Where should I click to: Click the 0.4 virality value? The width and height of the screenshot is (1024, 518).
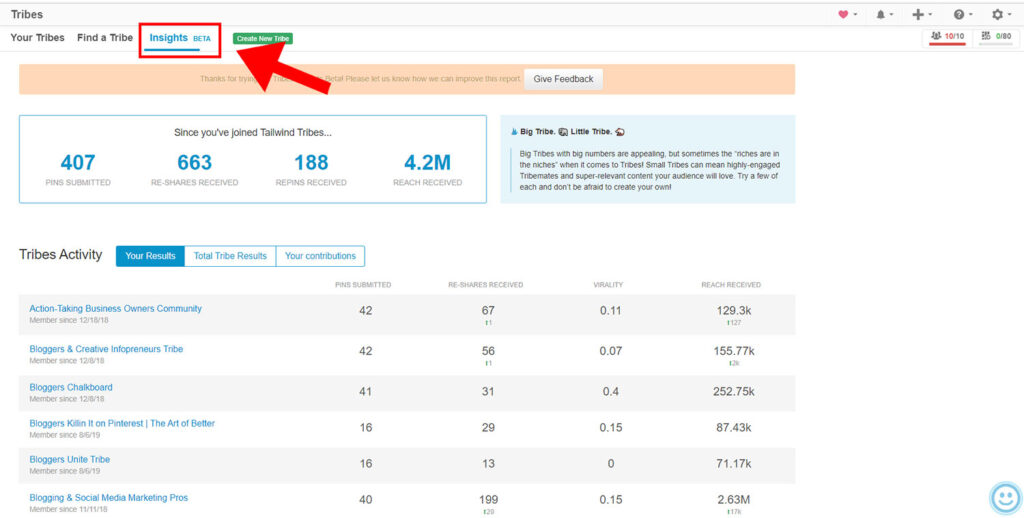[x=610, y=392]
